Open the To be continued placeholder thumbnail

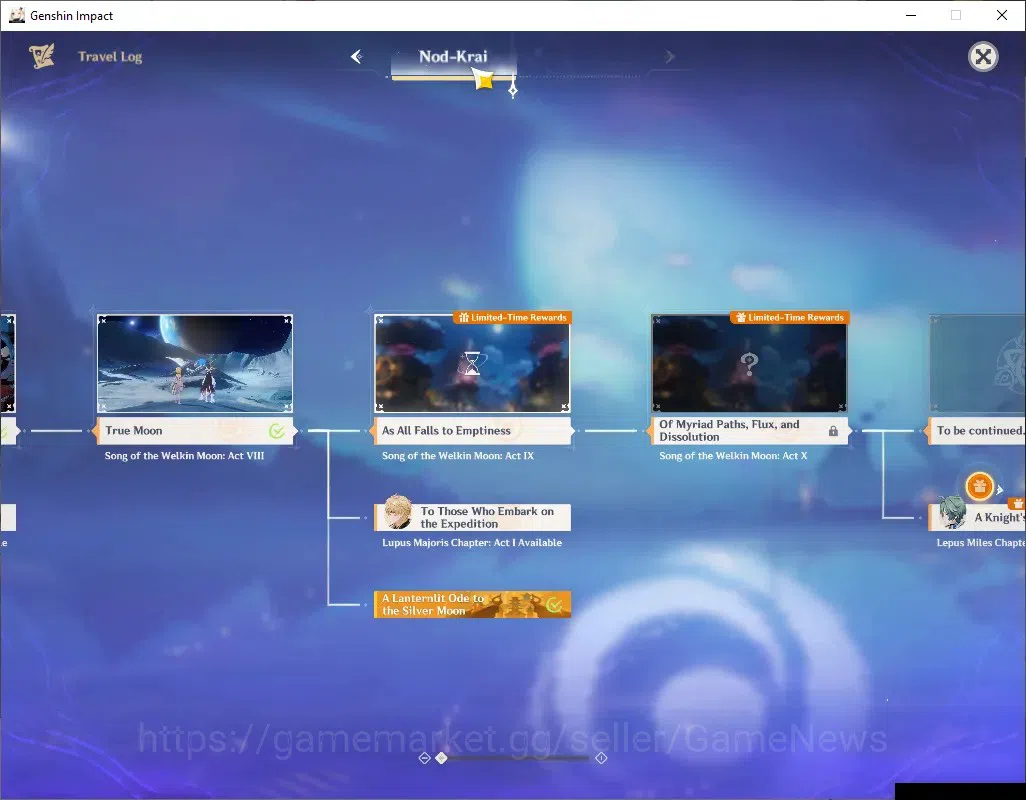coord(978,364)
